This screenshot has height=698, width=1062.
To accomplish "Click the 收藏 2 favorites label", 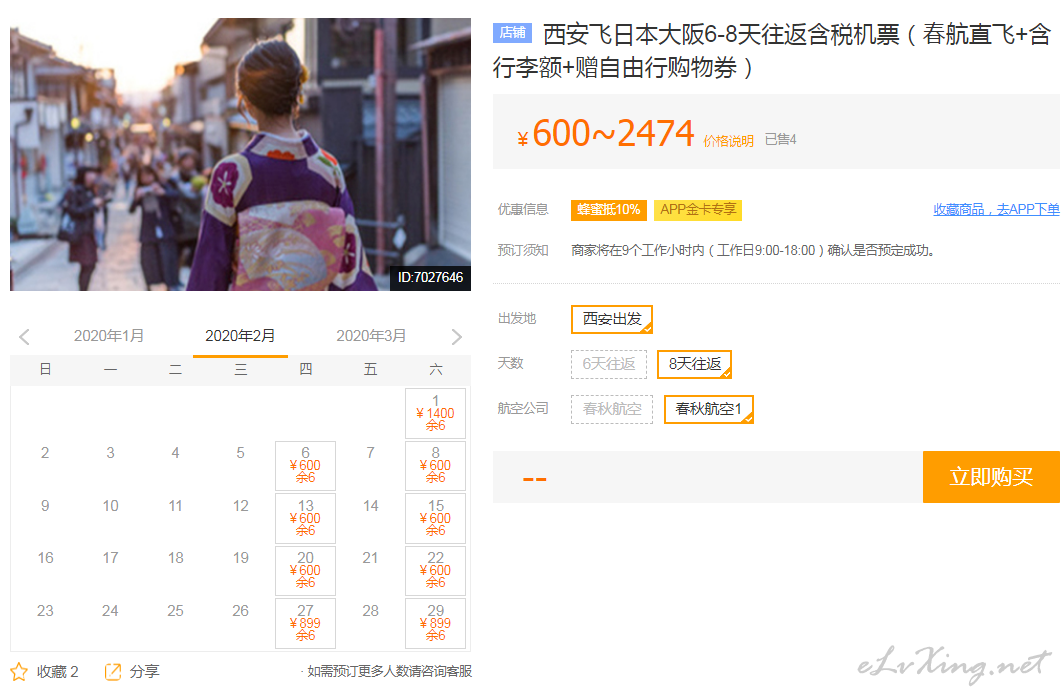I will pos(58,672).
